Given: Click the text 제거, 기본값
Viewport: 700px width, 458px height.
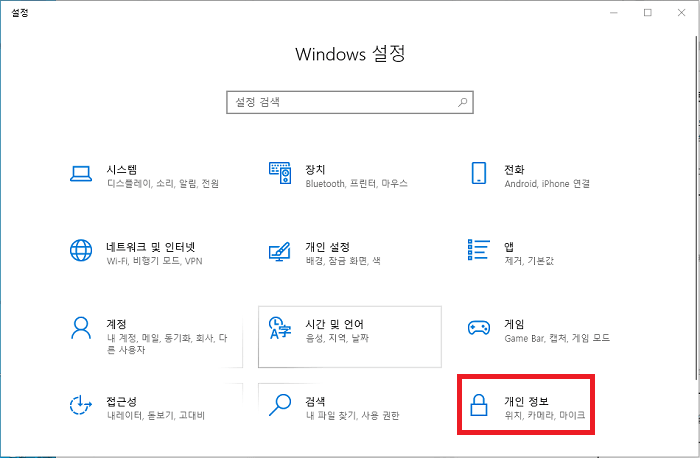Looking at the screenshot, I should [x=529, y=261].
